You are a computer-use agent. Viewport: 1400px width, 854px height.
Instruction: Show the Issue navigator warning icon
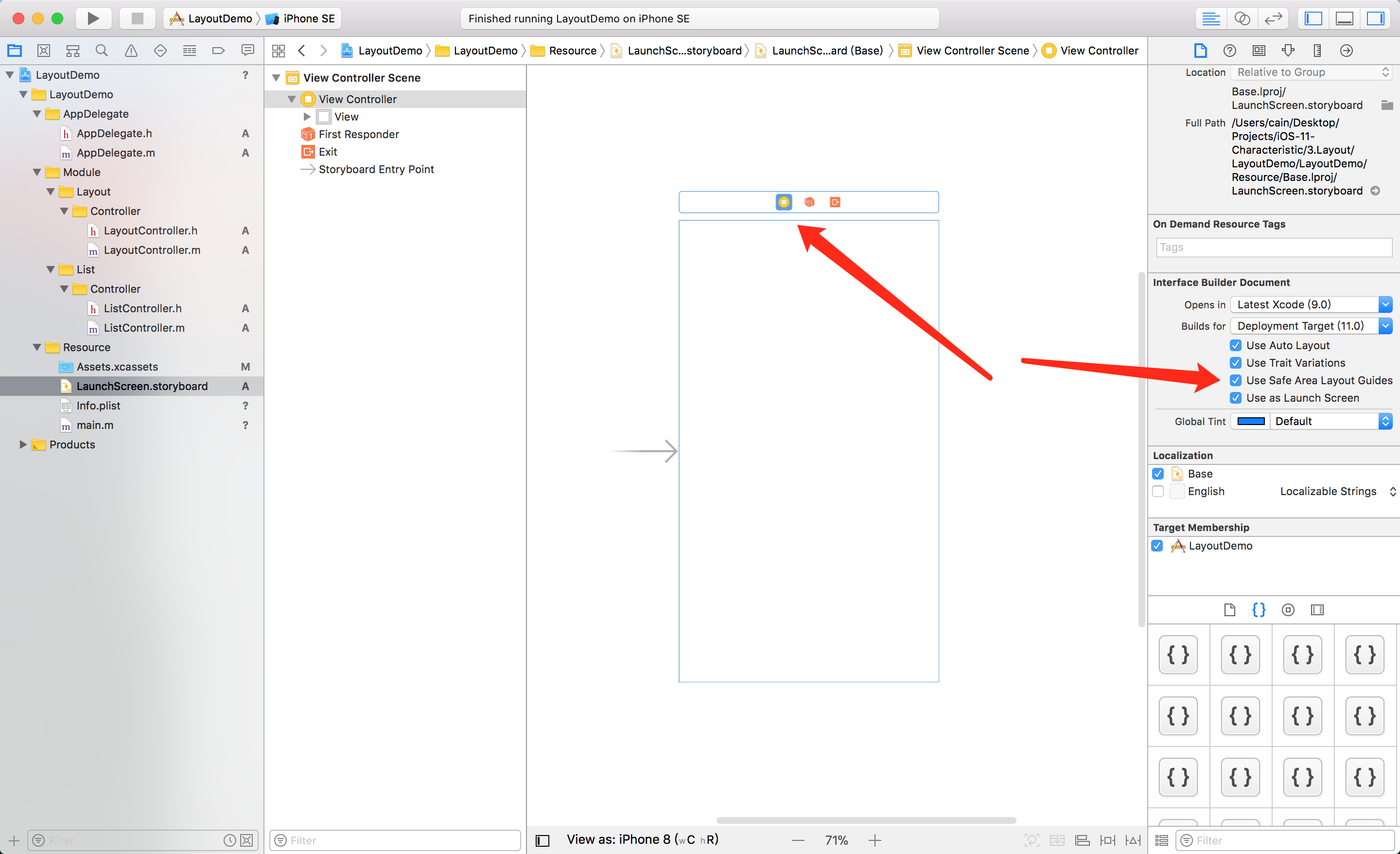pos(131,51)
